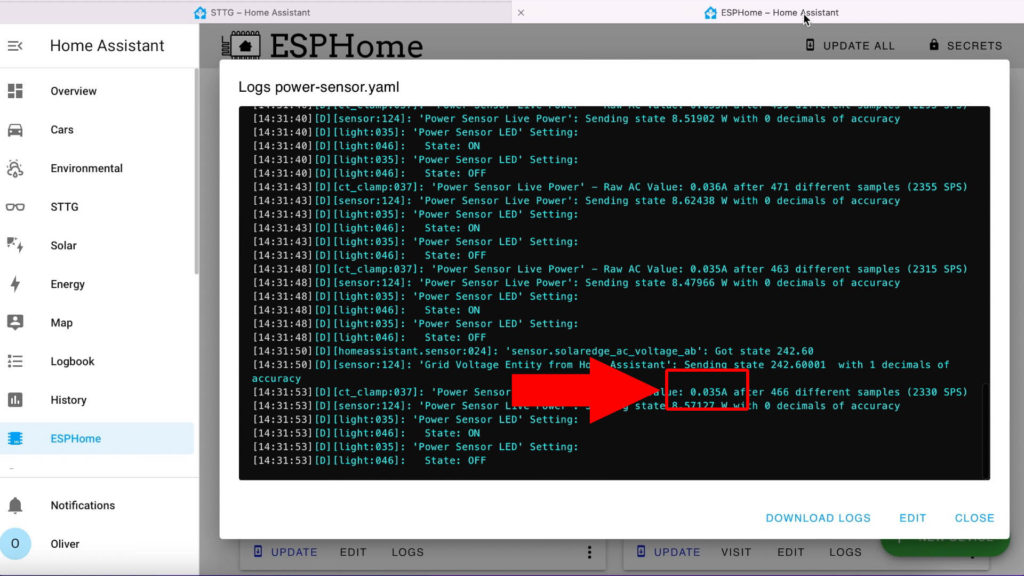Open the Solar panel icon

click(x=15, y=246)
